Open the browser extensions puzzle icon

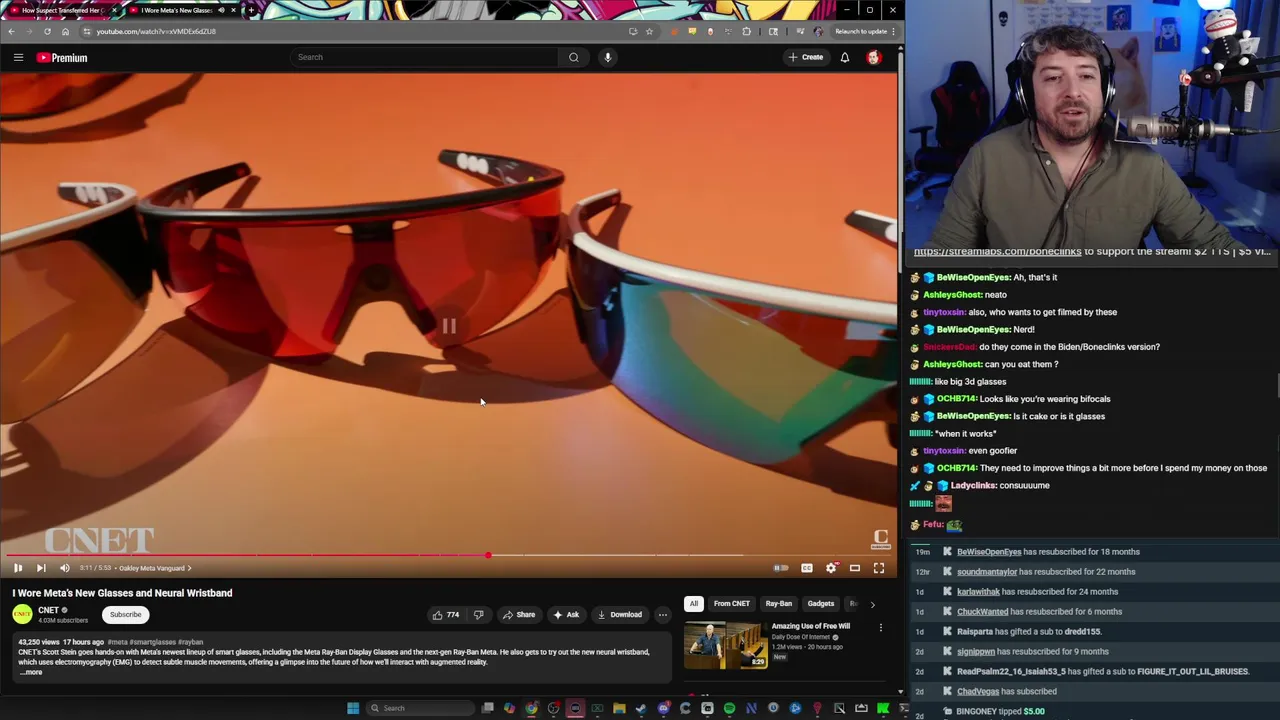[x=746, y=31]
